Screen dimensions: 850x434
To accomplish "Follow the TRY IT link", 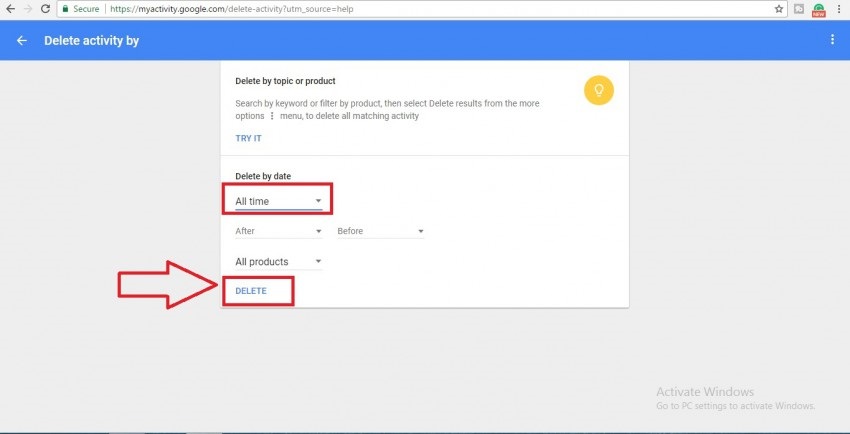I will [x=248, y=138].
